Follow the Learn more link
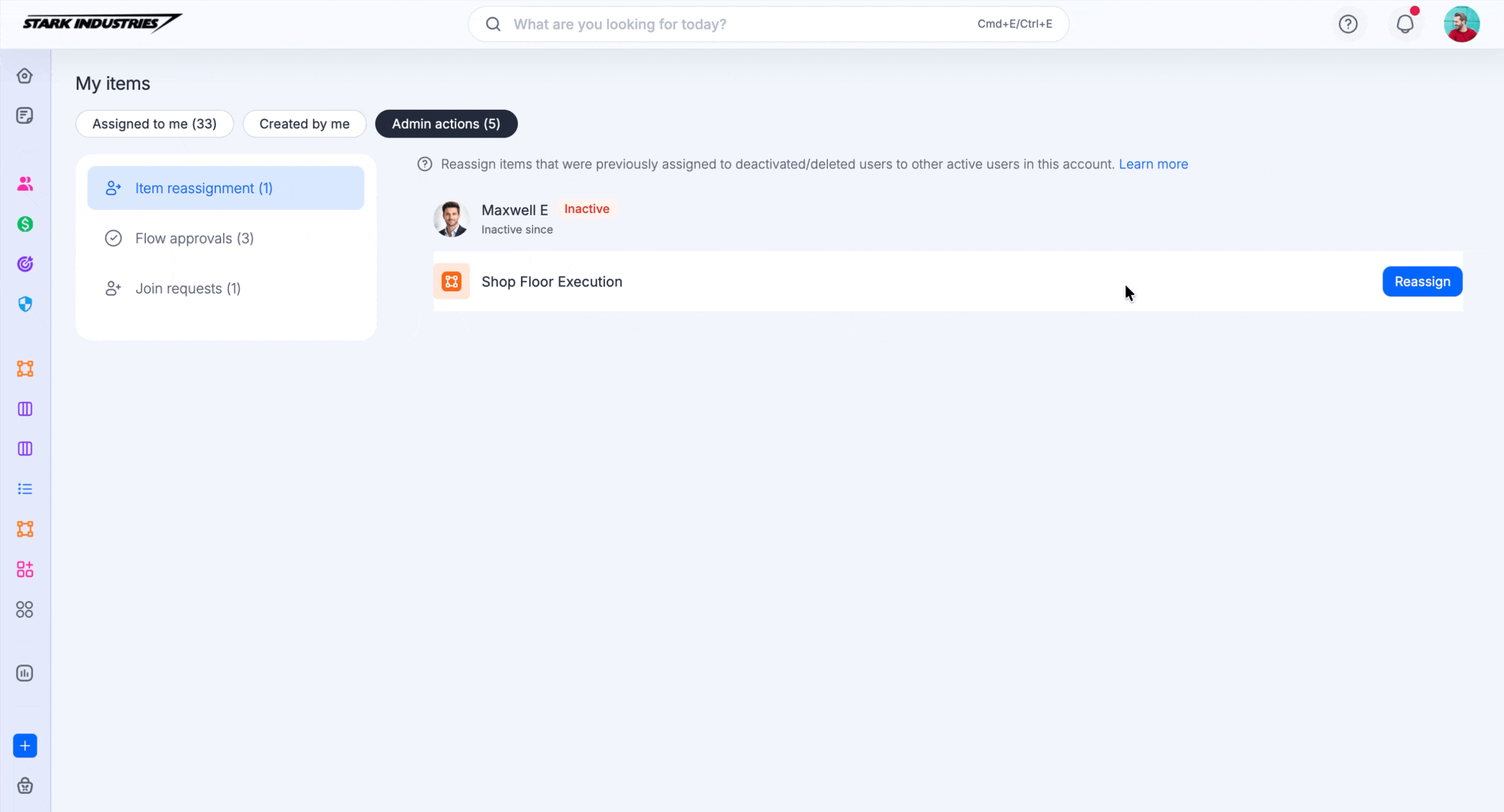Screen dimensions: 1504x812 [x=1153, y=164]
